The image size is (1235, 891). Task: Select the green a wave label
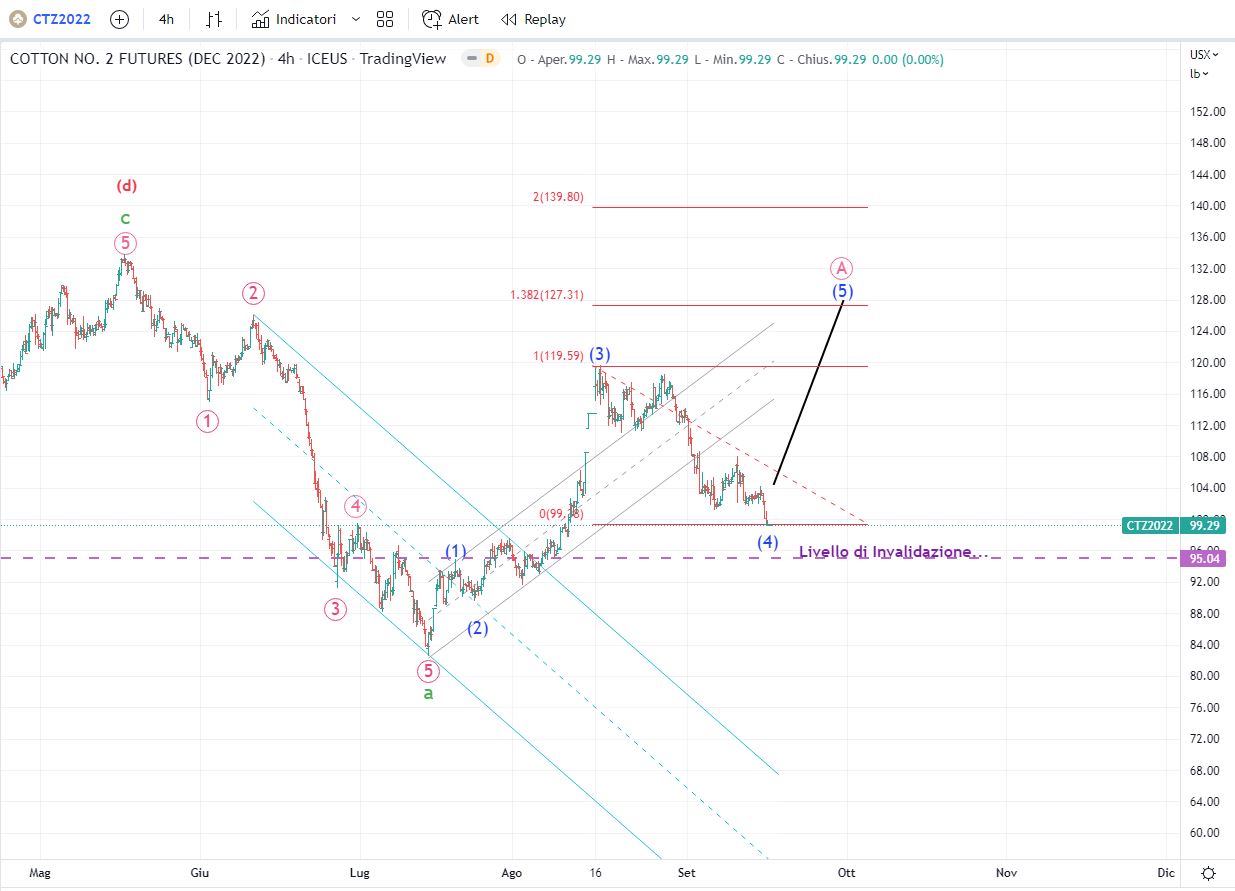click(428, 693)
